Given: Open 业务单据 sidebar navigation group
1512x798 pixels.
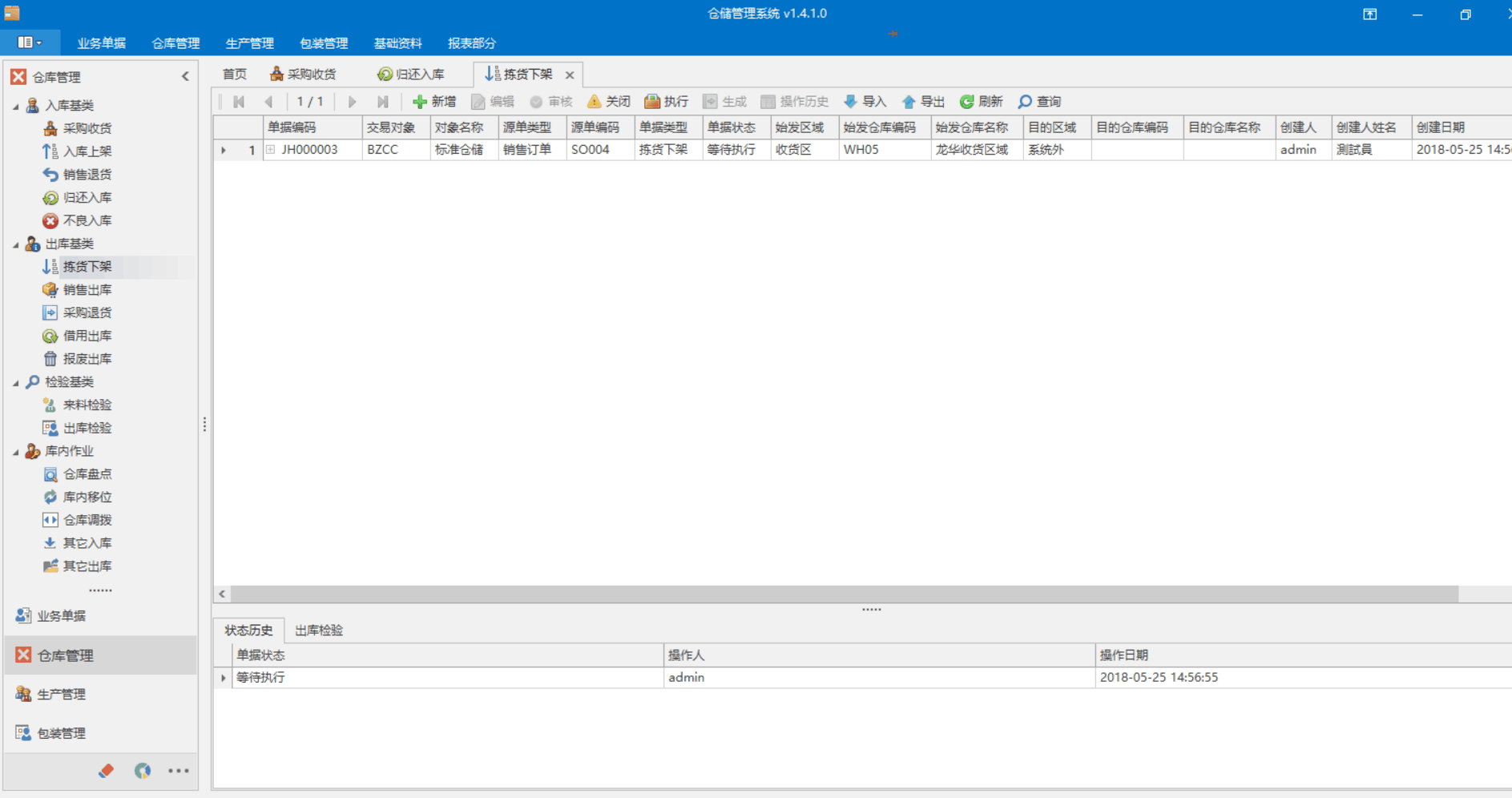Looking at the screenshot, I should pyautogui.click(x=101, y=616).
